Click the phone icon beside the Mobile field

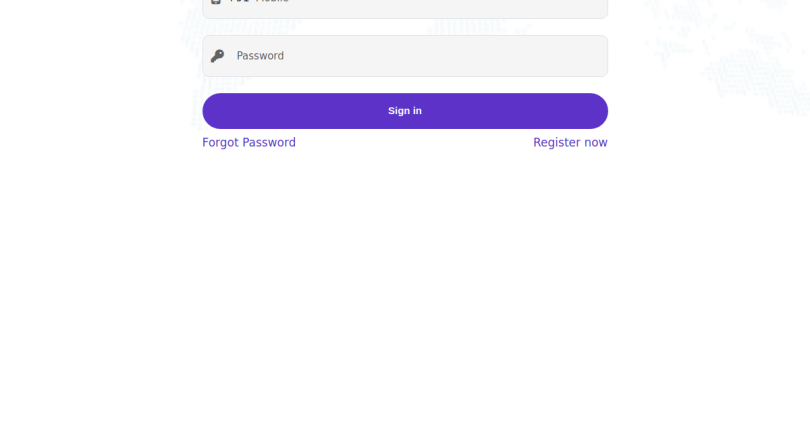(216, 3)
